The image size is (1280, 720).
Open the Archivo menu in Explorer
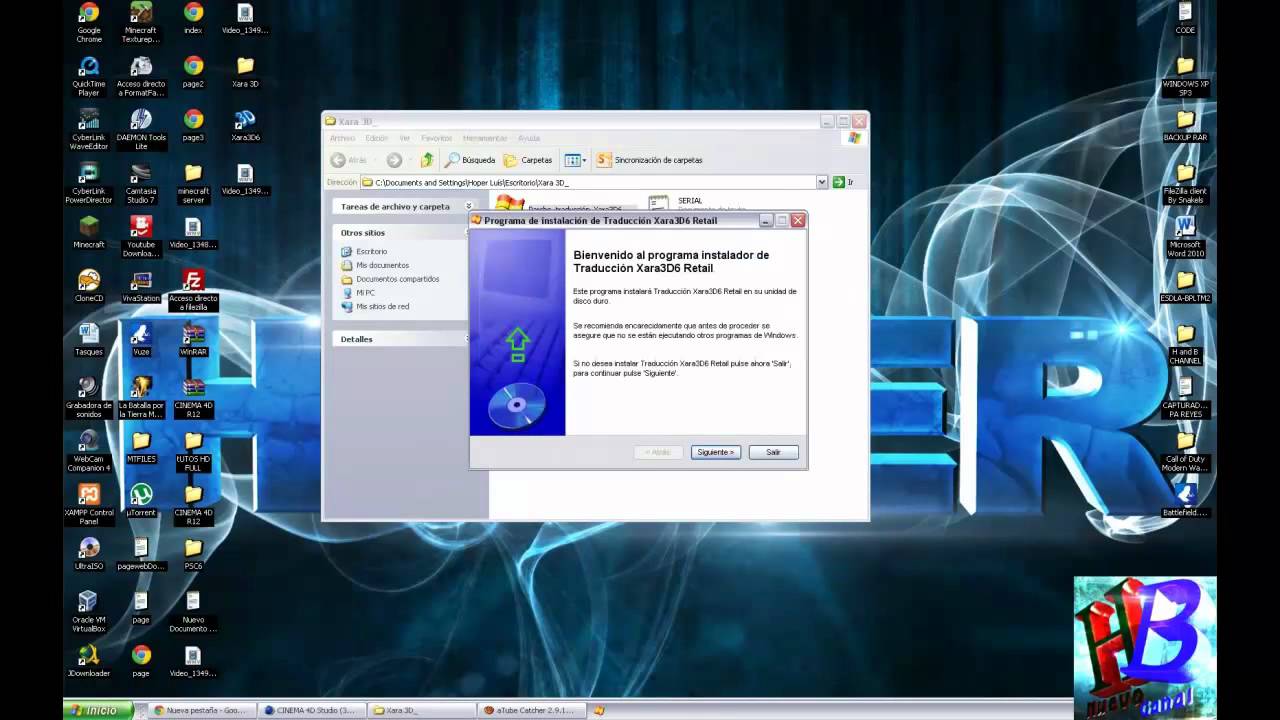pos(342,138)
